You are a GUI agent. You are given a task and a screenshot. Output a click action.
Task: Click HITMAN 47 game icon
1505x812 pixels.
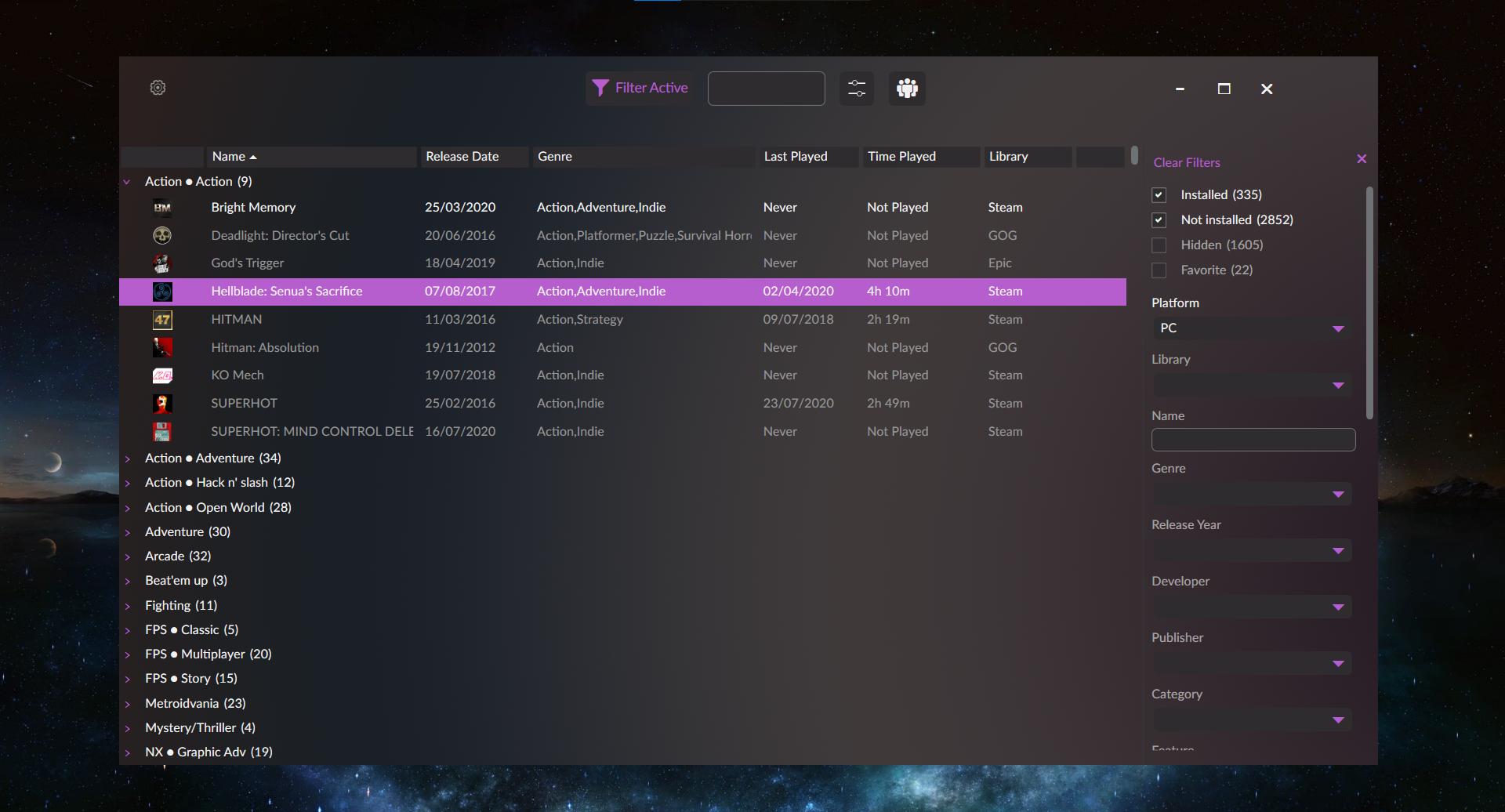click(x=162, y=320)
